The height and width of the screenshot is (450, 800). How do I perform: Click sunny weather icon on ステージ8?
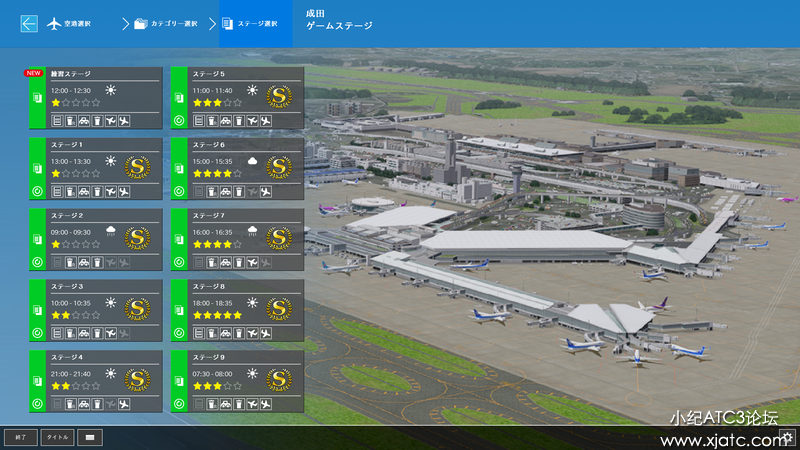tap(252, 303)
